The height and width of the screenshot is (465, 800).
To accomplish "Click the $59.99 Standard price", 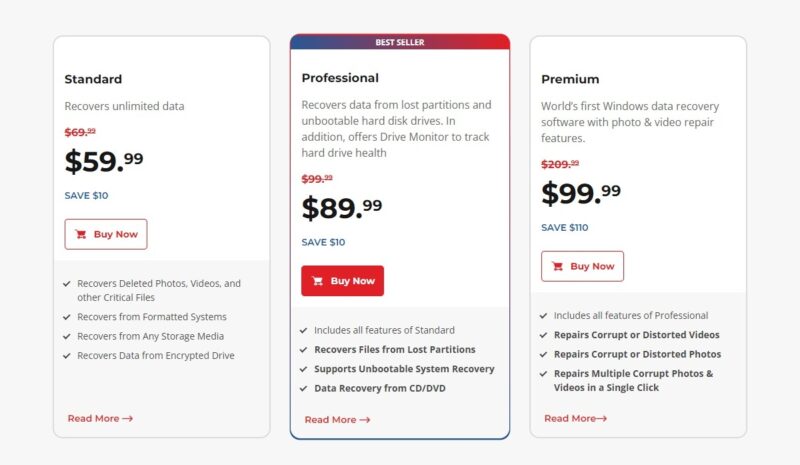I will click(104, 160).
